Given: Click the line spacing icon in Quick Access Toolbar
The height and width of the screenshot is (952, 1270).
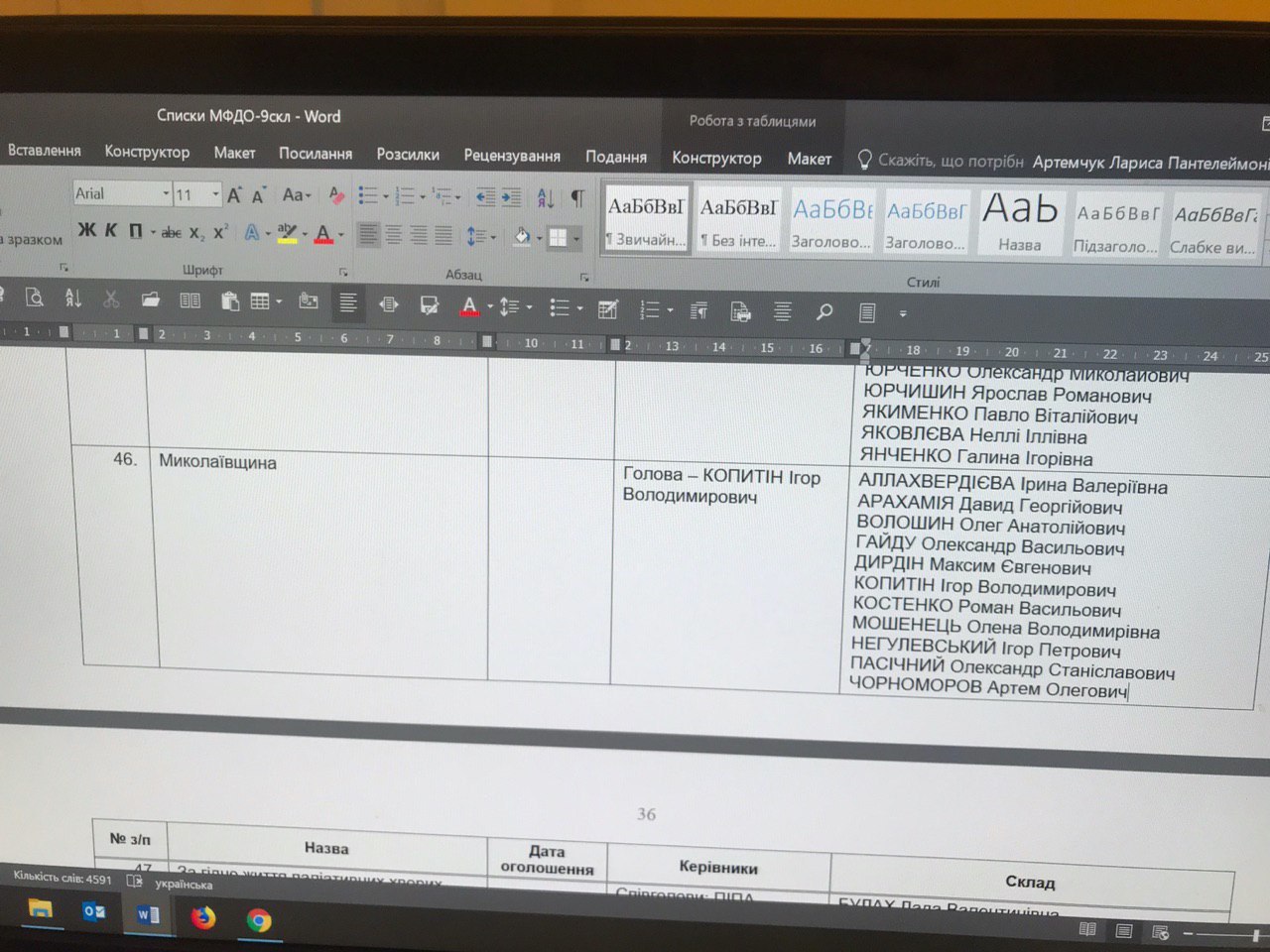Looking at the screenshot, I should 509,307.
